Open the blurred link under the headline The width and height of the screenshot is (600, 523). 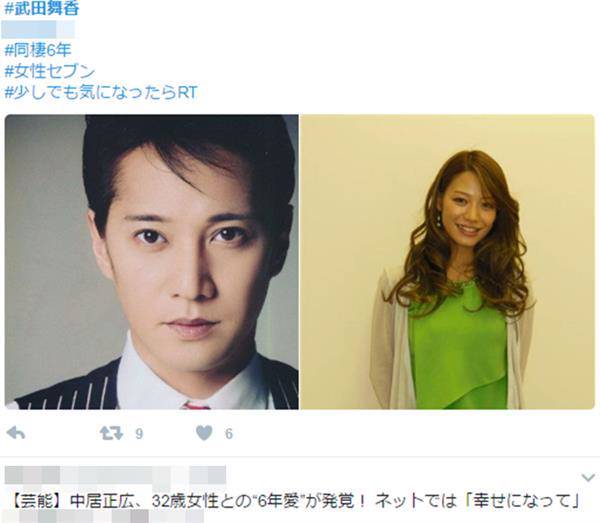click(x=103, y=516)
